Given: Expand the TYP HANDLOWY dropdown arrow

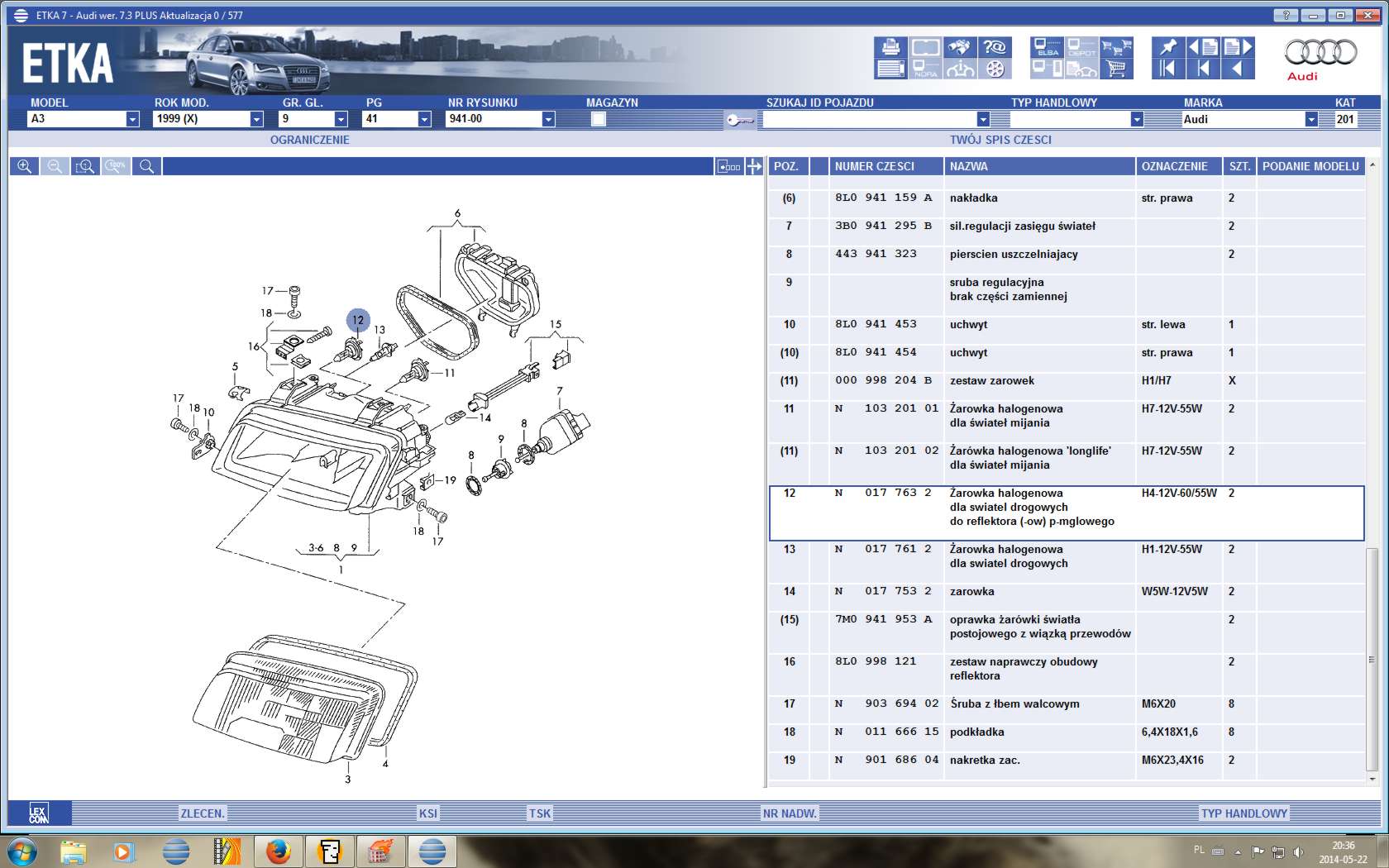Looking at the screenshot, I should click(1137, 119).
